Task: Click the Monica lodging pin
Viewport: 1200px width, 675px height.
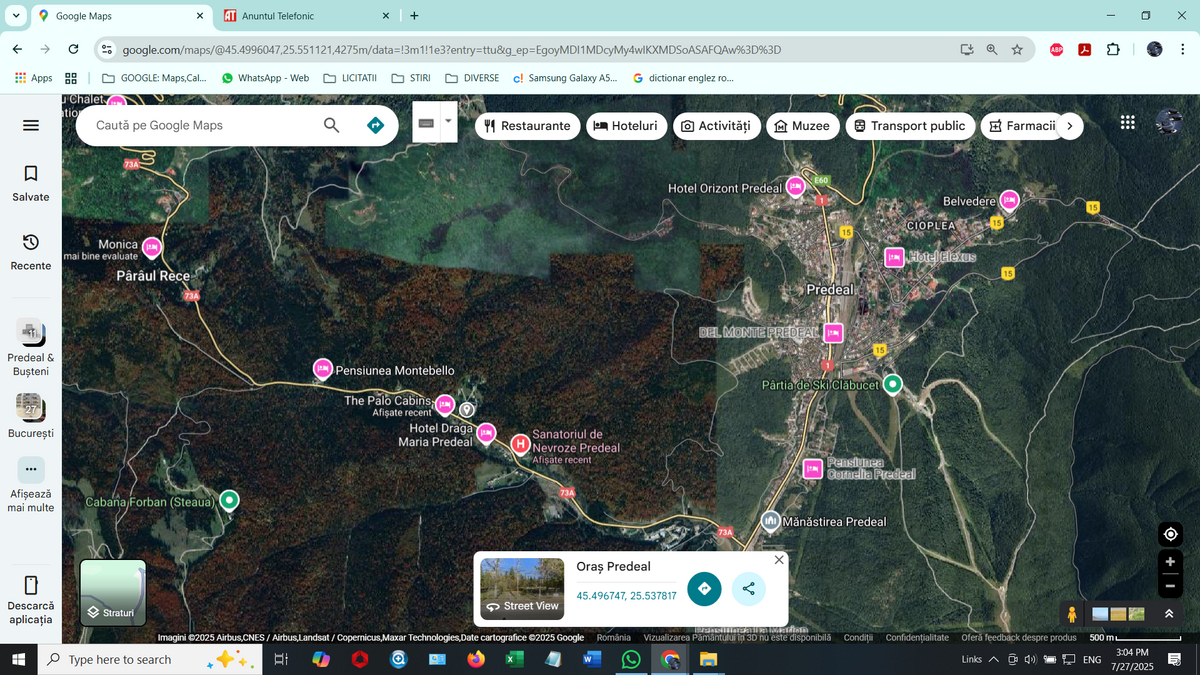Action: click(152, 246)
